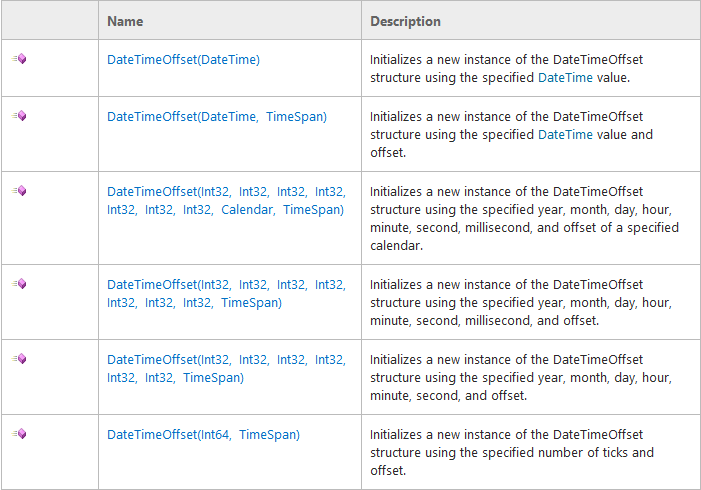Click the method icon beside DateTimeOffset(DateTime, TimeSpan)

tap(19, 116)
